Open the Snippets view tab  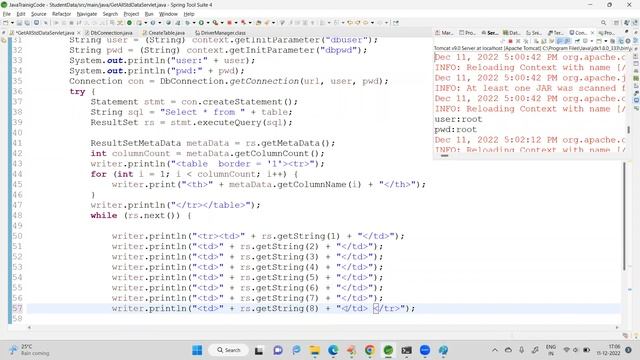click(534, 33)
